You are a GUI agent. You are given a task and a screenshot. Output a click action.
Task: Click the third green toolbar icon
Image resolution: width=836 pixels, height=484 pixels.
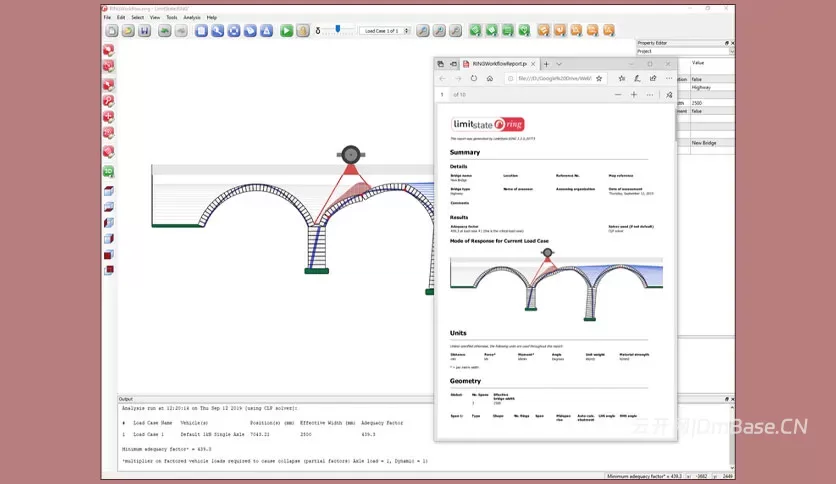pos(508,31)
